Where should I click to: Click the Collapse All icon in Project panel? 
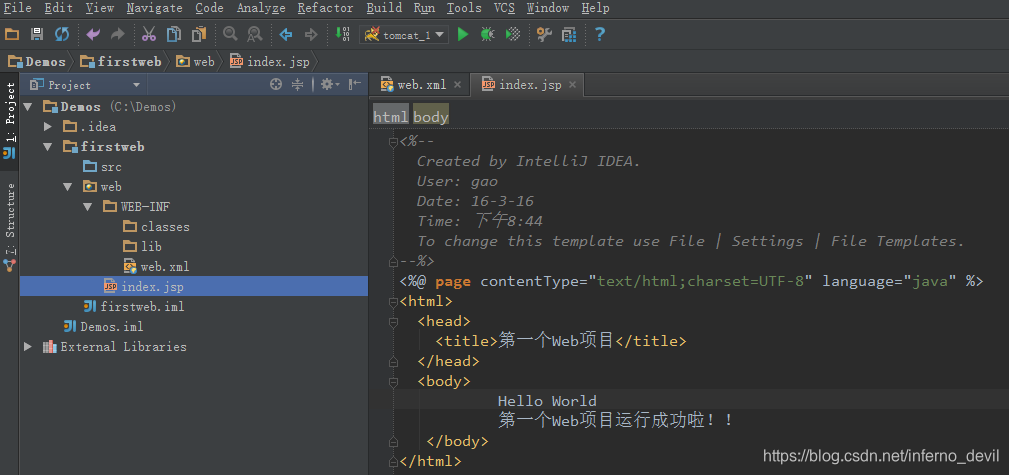tap(297, 84)
